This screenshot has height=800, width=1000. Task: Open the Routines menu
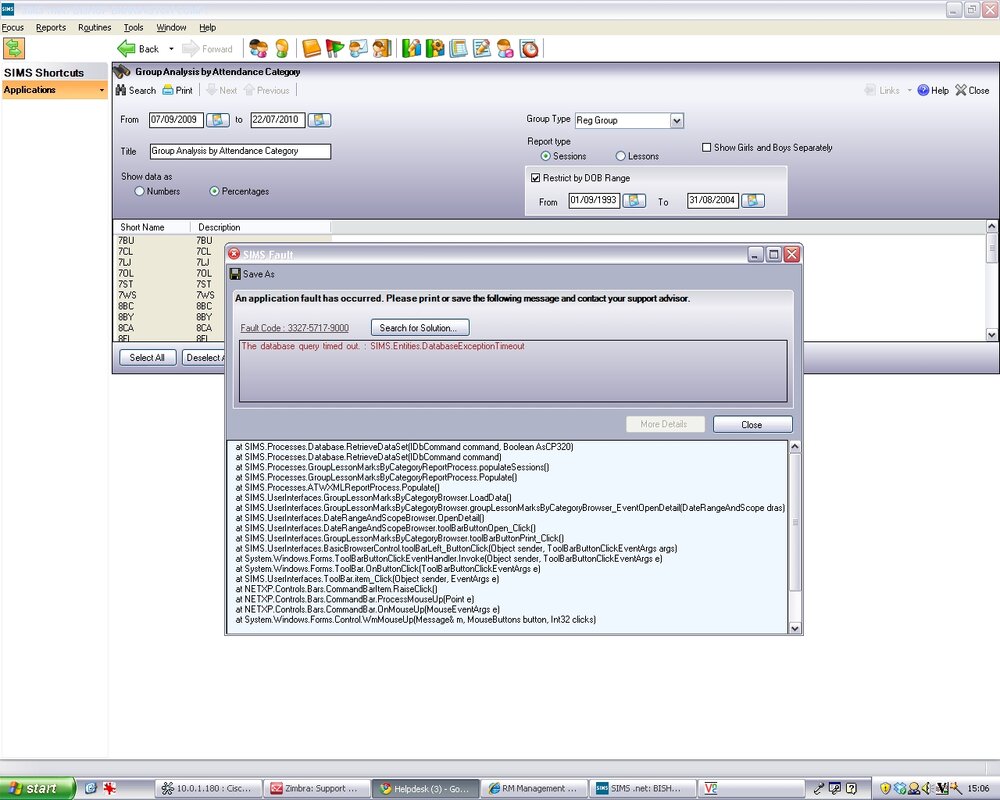(x=94, y=27)
